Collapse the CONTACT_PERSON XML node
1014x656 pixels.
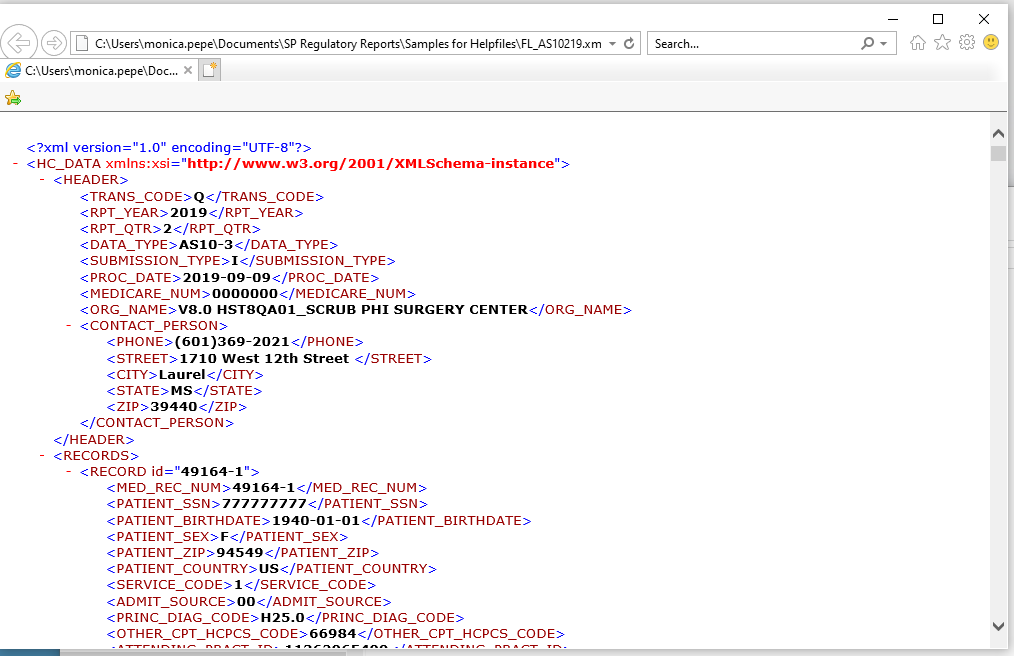click(70, 326)
